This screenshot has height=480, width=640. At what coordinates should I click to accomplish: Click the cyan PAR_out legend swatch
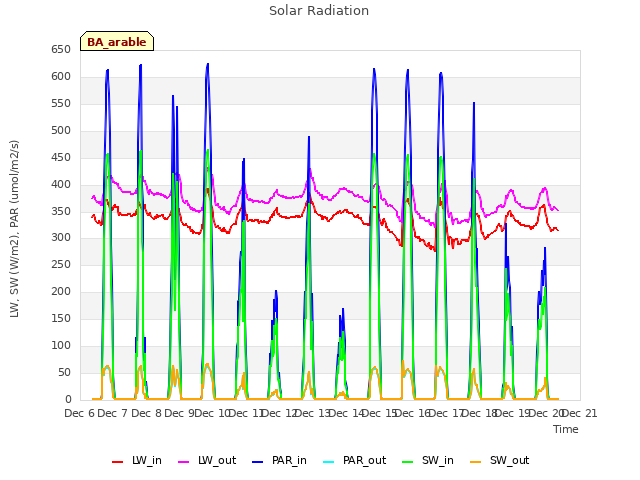[329, 462]
